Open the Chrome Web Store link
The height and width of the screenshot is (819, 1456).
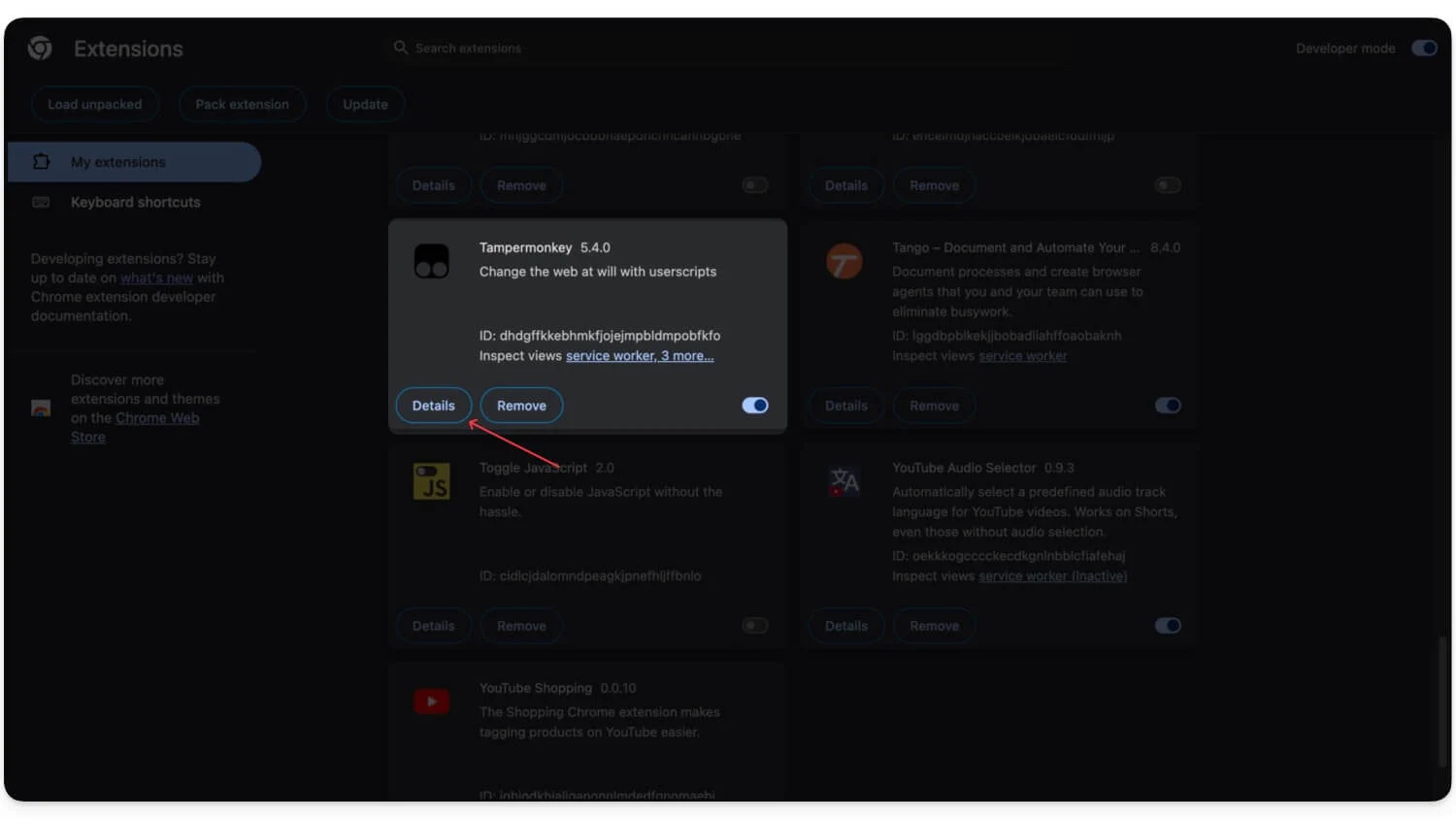[x=156, y=417]
